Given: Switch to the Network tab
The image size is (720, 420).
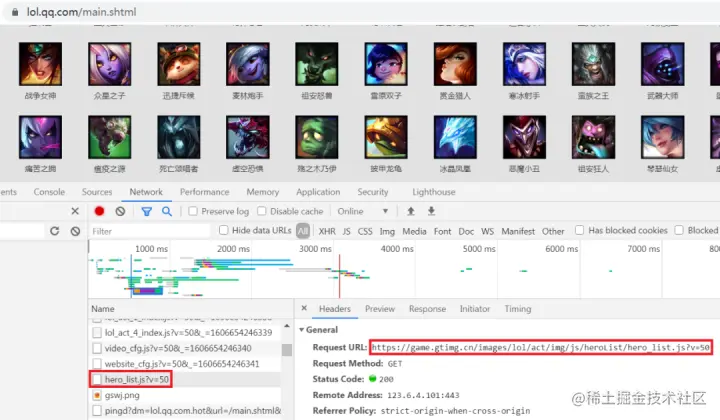Looking at the screenshot, I should coord(146,192).
